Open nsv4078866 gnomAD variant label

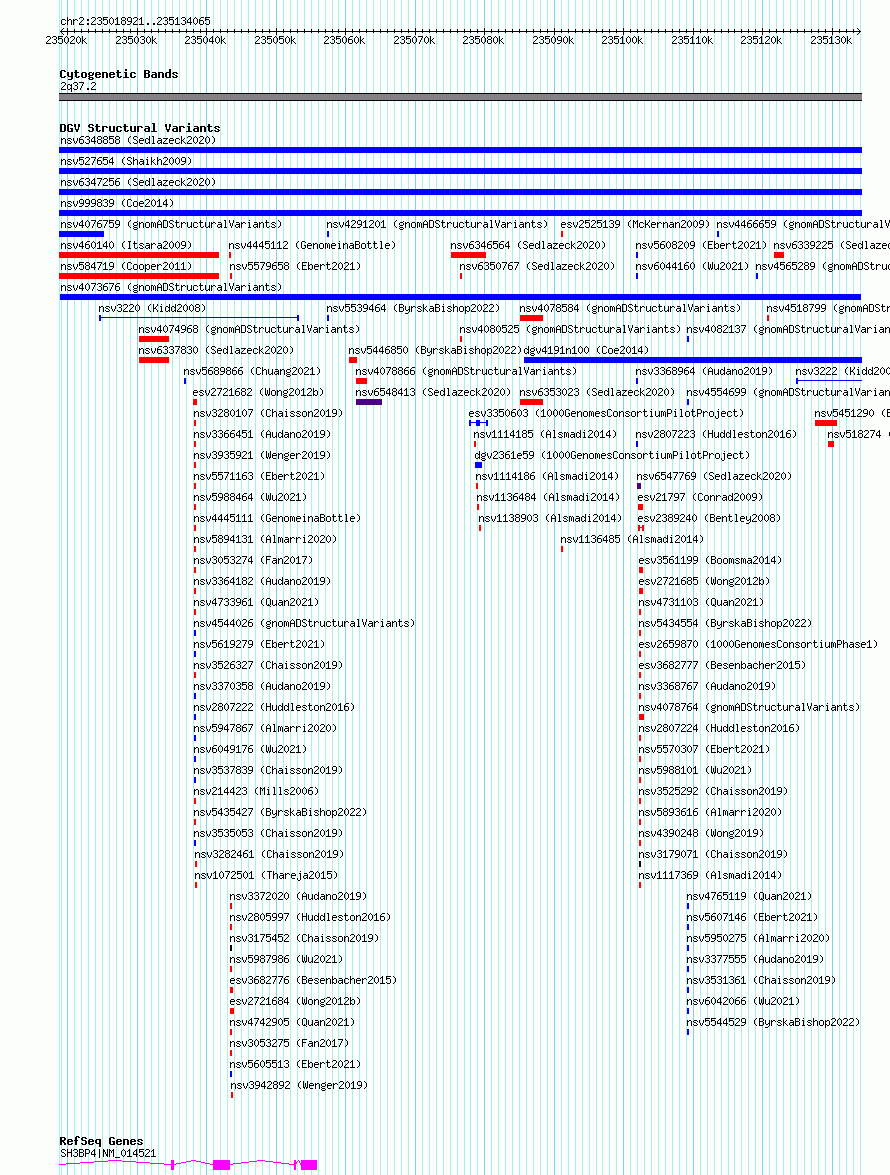coord(466,371)
